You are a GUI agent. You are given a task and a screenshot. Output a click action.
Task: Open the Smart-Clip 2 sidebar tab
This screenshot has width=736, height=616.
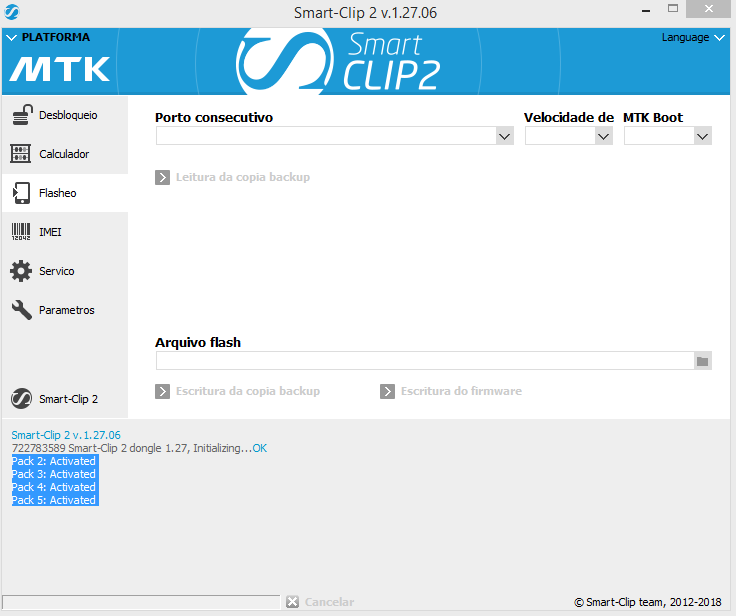pyautogui.click(x=65, y=399)
